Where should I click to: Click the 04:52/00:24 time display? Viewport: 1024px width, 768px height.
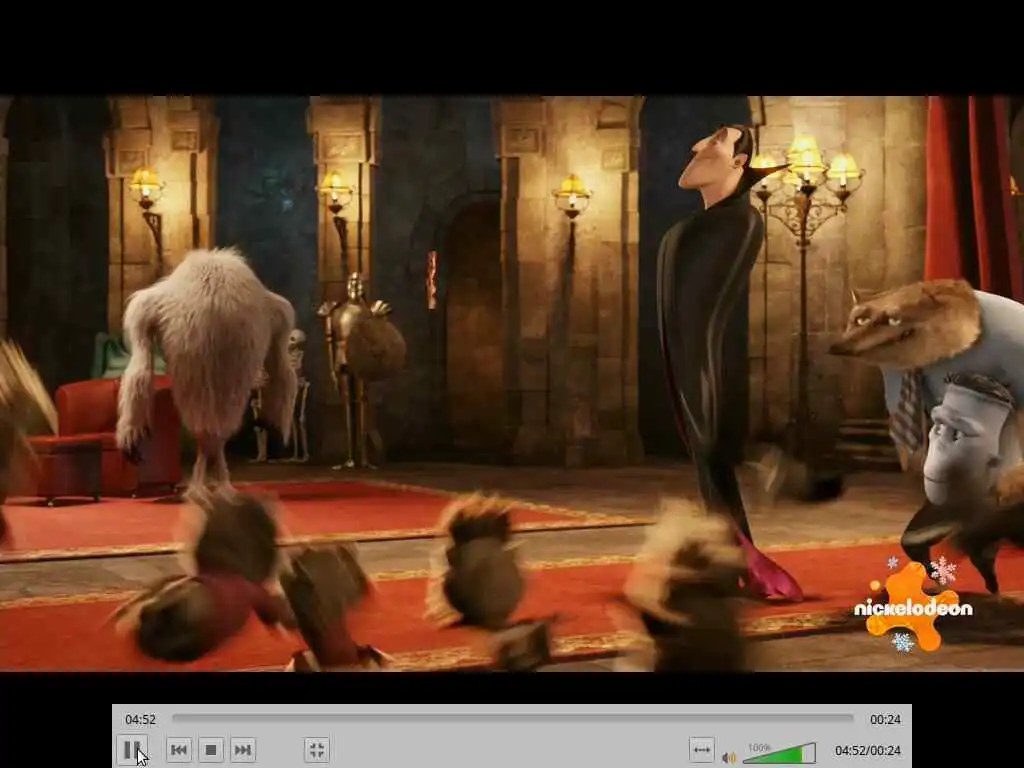coord(868,750)
